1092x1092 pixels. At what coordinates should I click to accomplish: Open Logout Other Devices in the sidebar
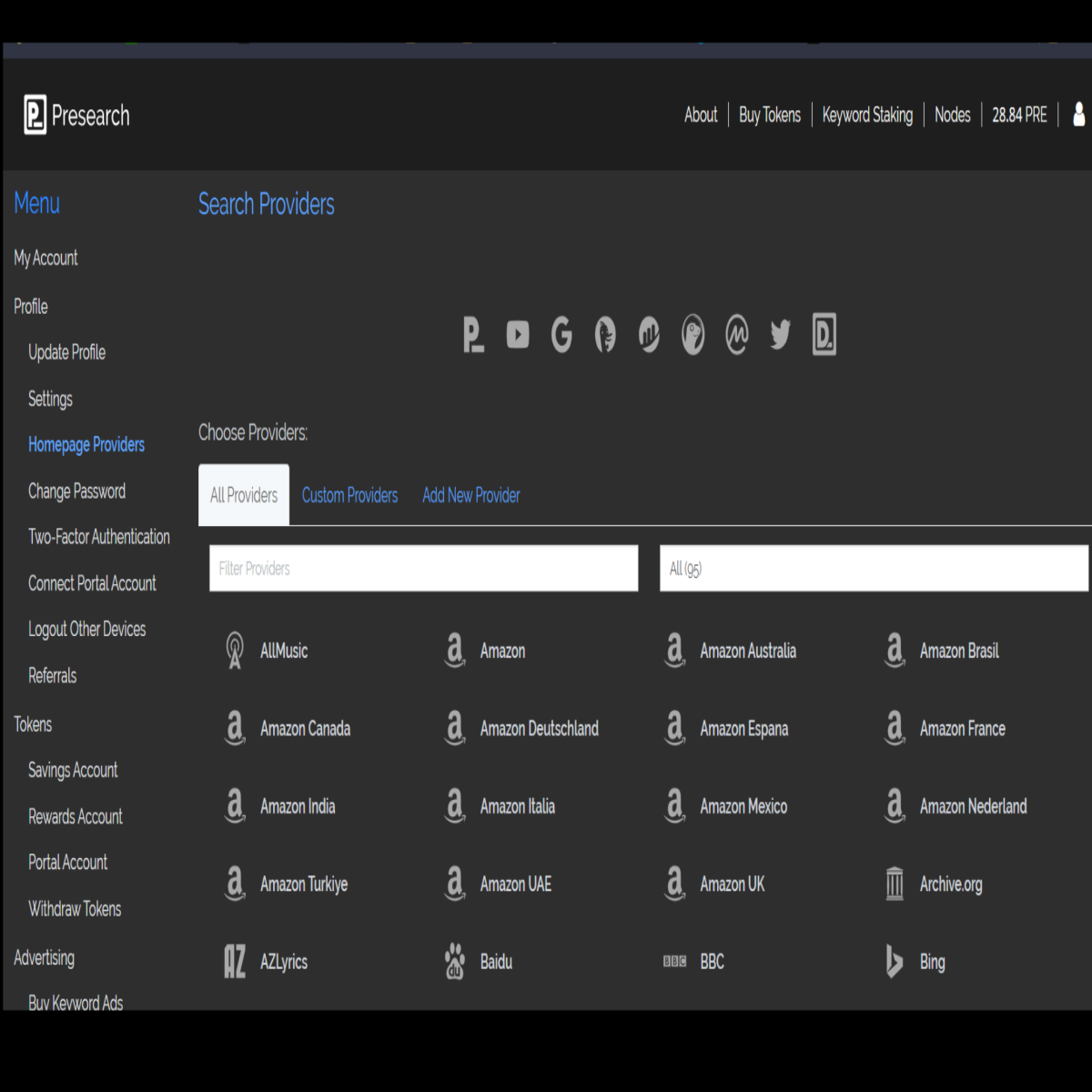tap(86, 629)
